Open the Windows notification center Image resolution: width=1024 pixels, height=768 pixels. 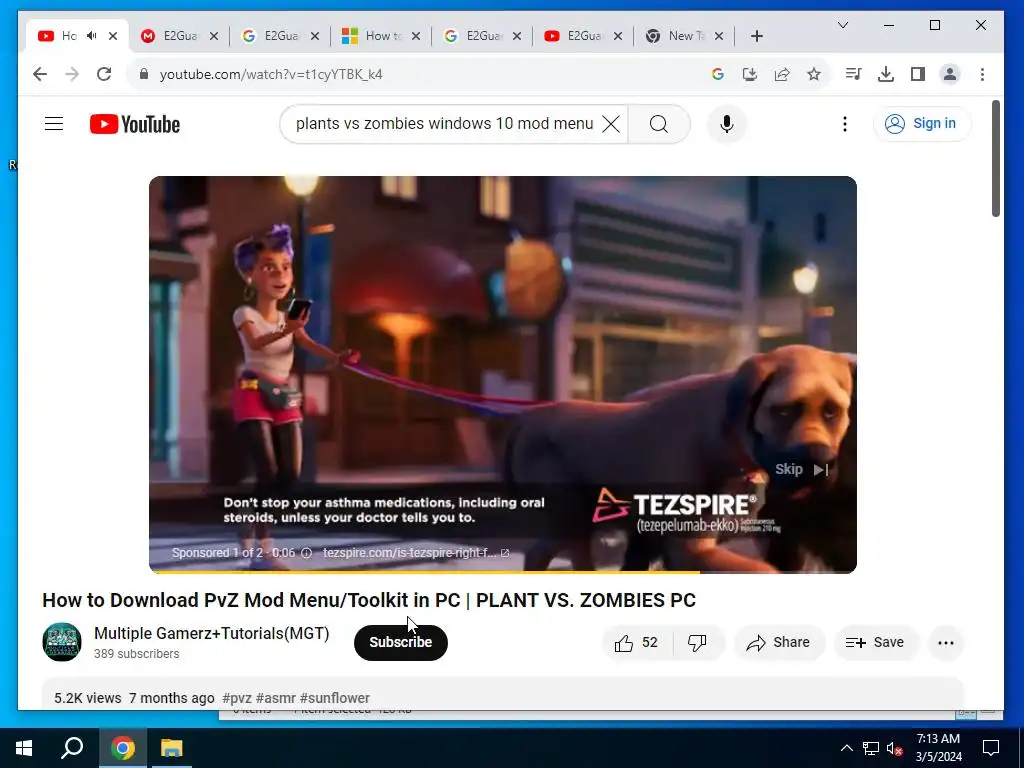point(991,748)
